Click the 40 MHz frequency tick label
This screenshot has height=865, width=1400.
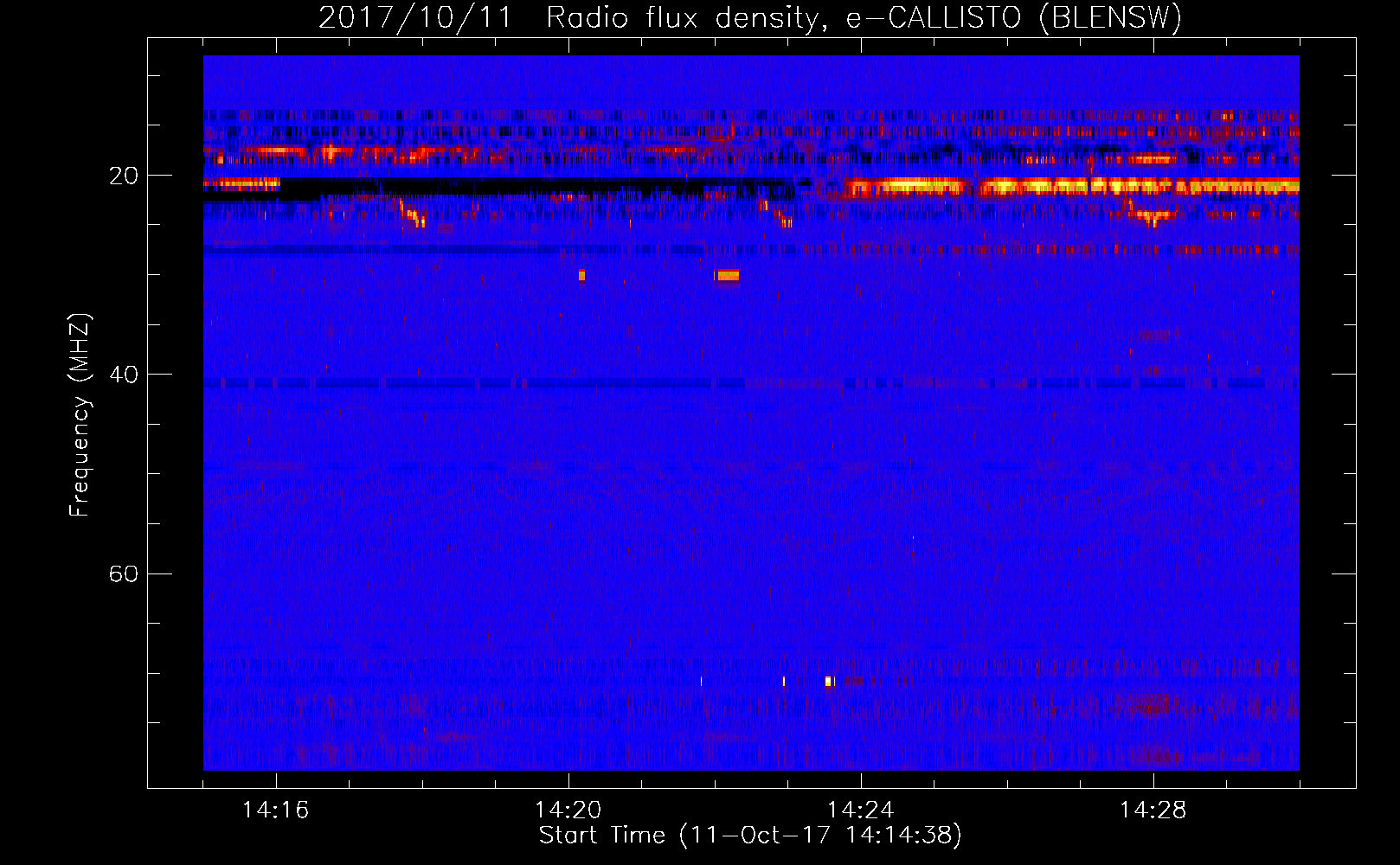[x=124, y=375]
